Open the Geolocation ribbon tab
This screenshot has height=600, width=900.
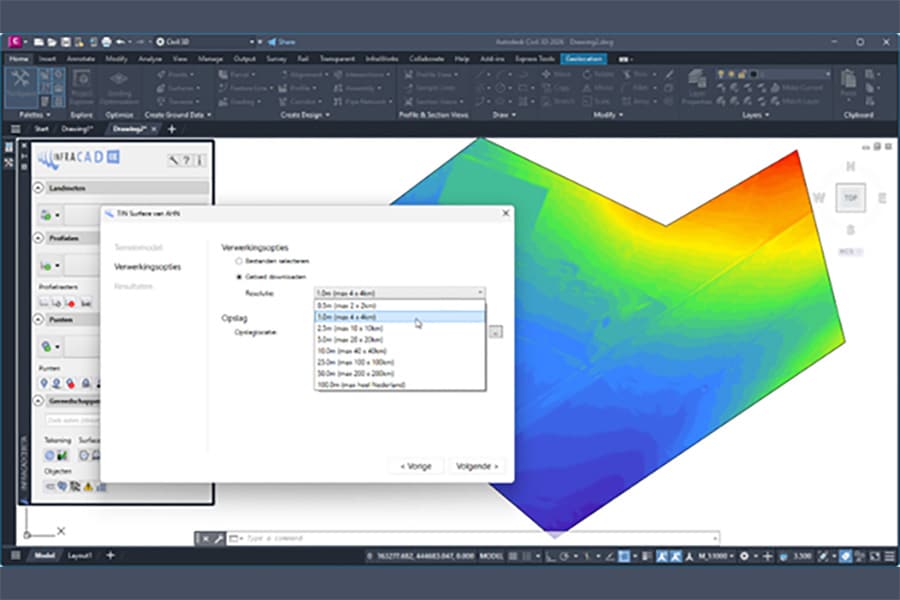(583, 59)
